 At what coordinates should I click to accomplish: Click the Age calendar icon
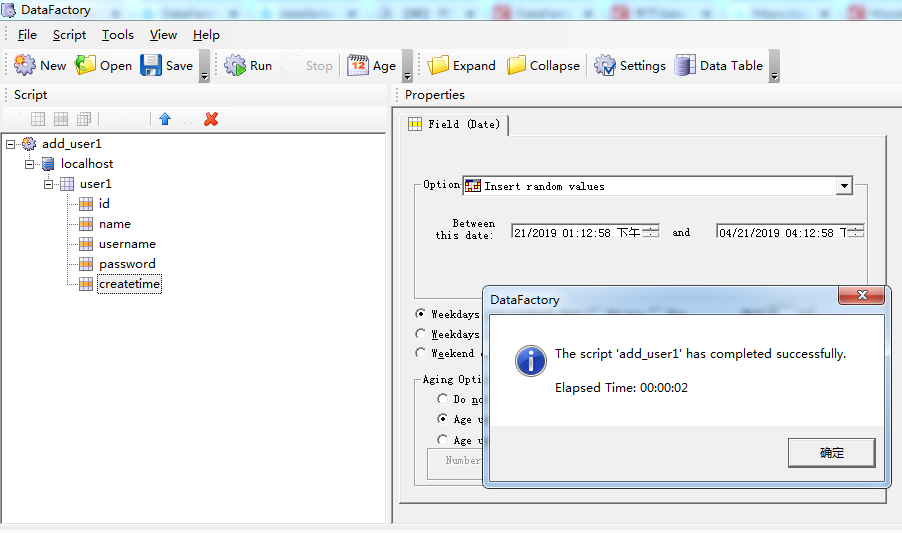coord(358,65)
